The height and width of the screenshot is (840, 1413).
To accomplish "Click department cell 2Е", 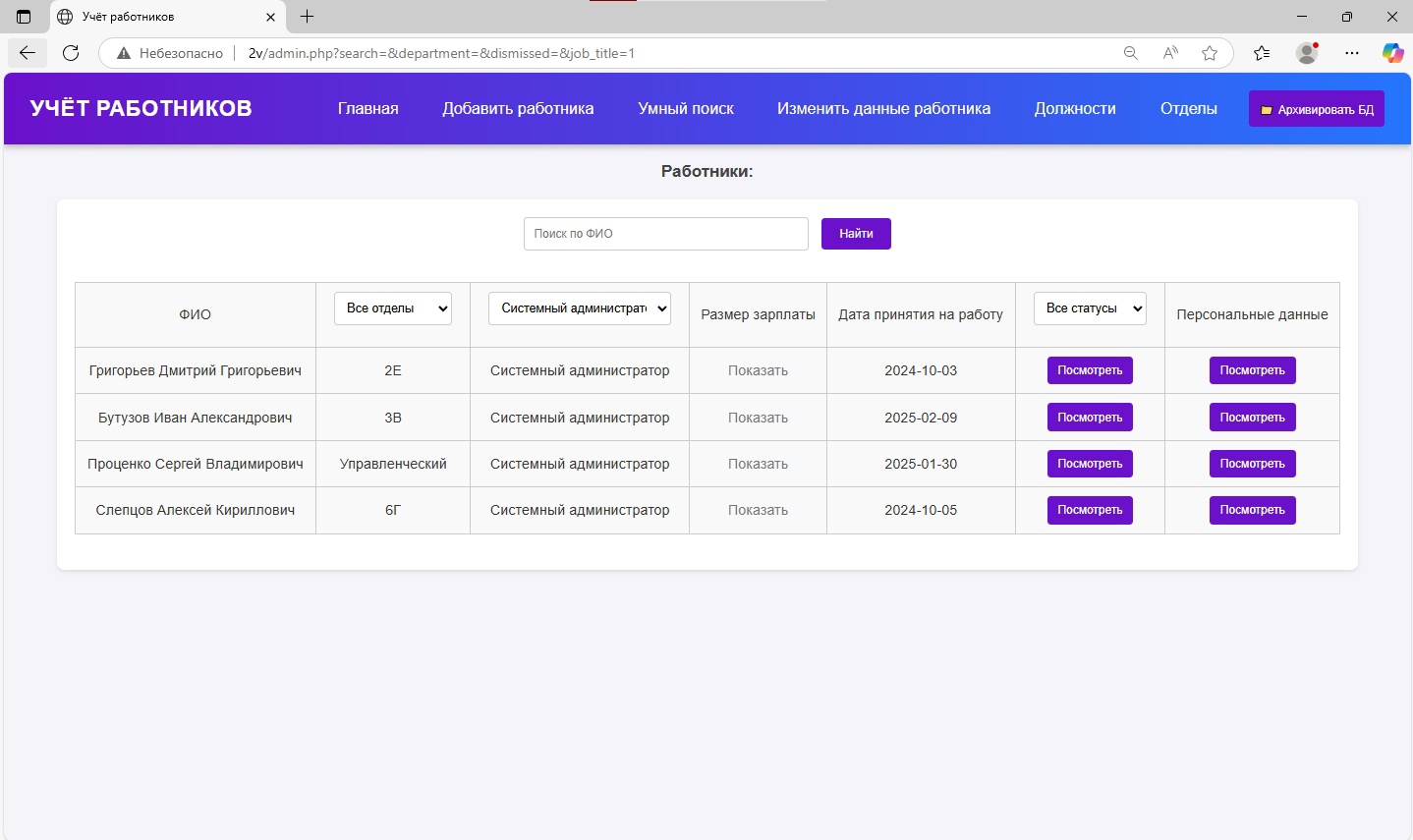I will click(x=393, y=370).
